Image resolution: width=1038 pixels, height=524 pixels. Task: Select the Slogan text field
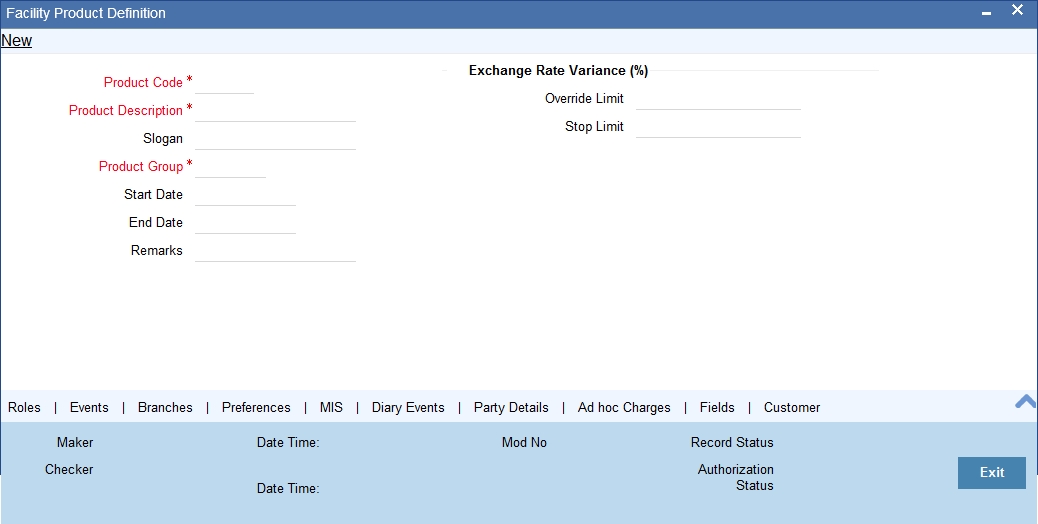(275, 138)
